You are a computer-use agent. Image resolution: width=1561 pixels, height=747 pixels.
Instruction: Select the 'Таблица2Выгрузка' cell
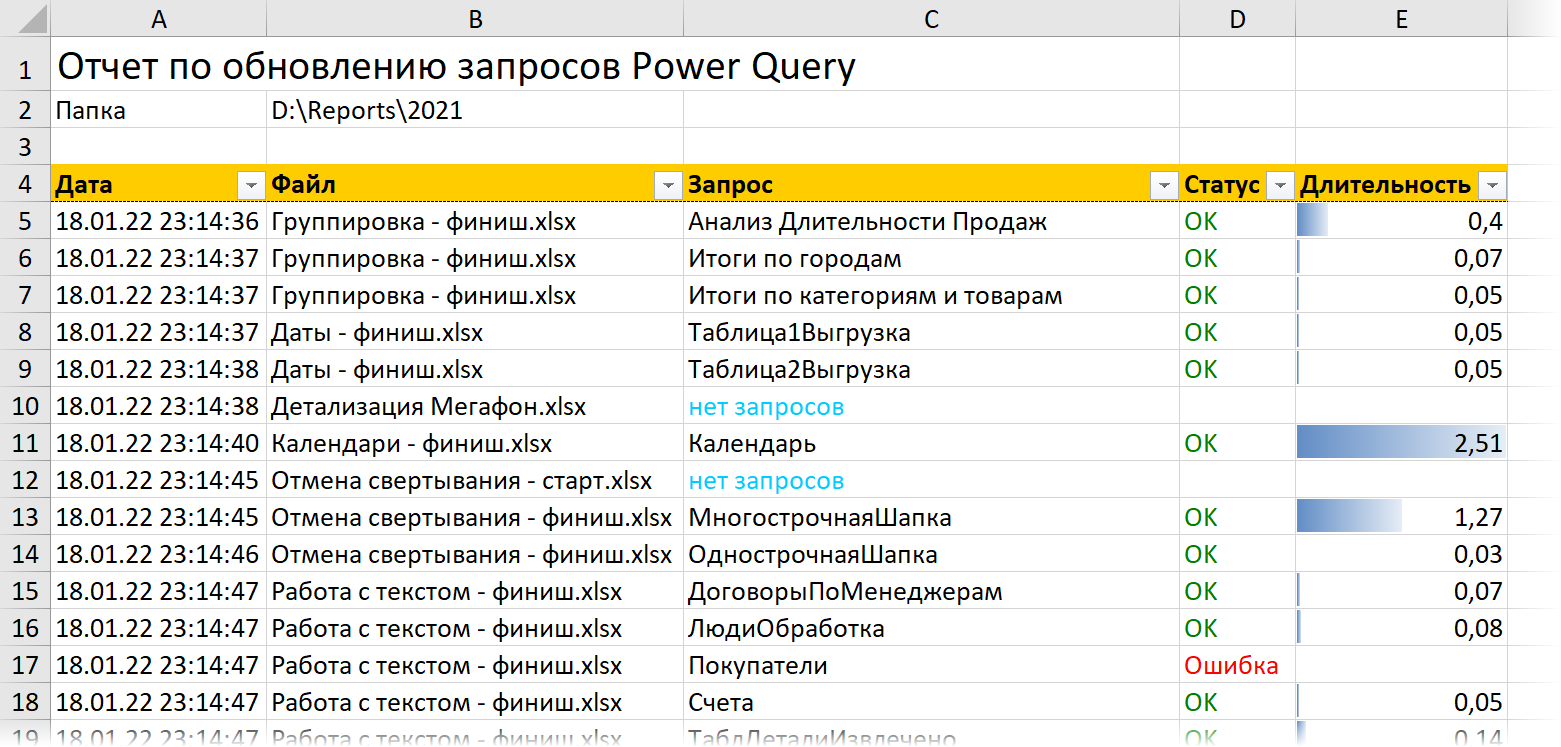pyautogui.click(x=931, y=369)
